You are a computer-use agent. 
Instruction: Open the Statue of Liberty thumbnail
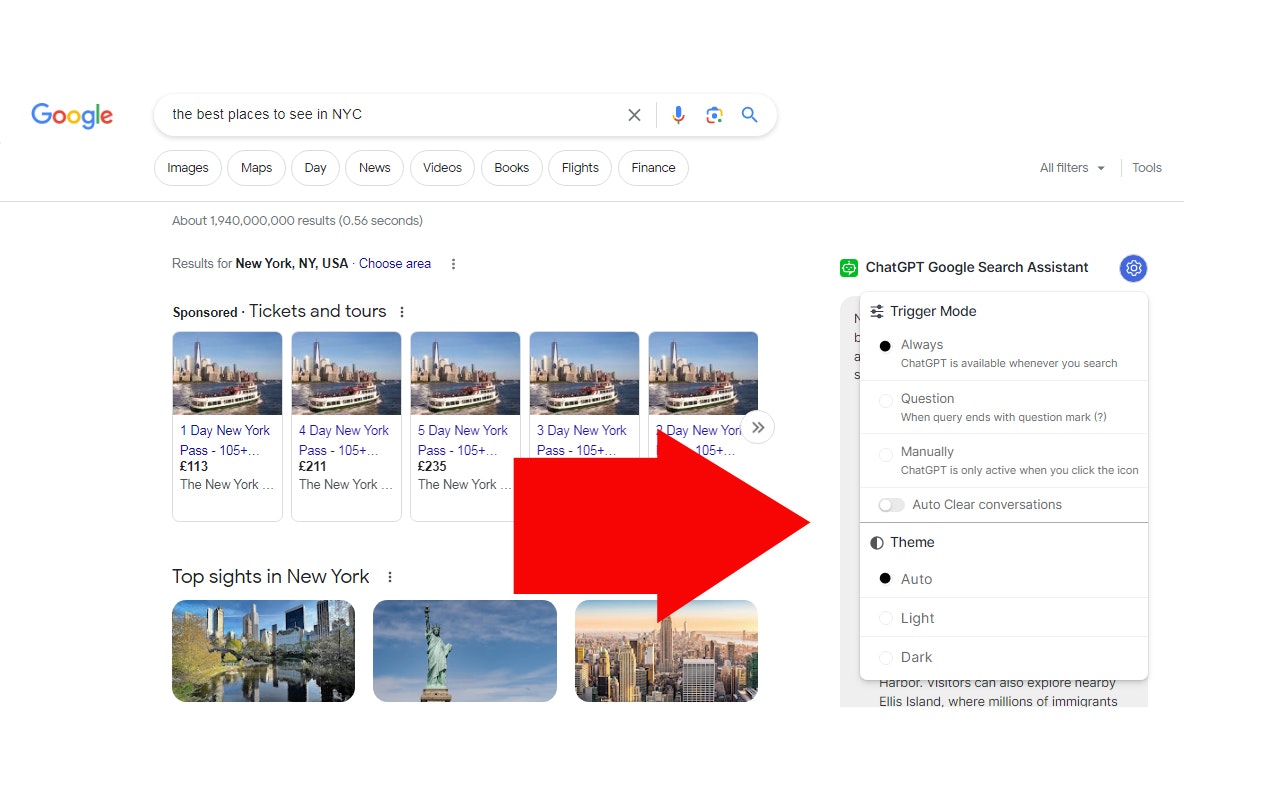[x=465, y=651]
